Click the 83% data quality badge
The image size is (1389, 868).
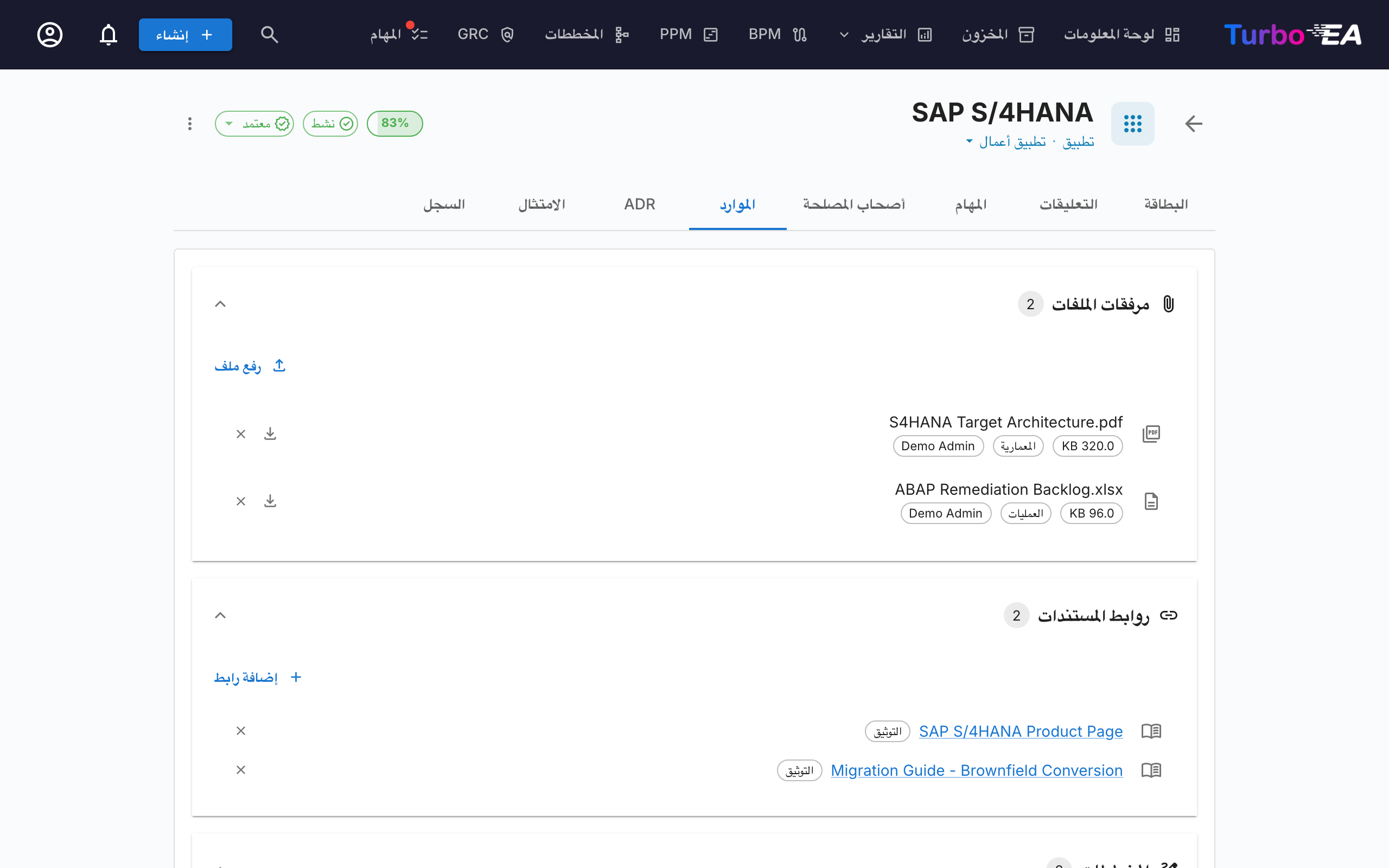pyautogui.click(x=395, y=124)
